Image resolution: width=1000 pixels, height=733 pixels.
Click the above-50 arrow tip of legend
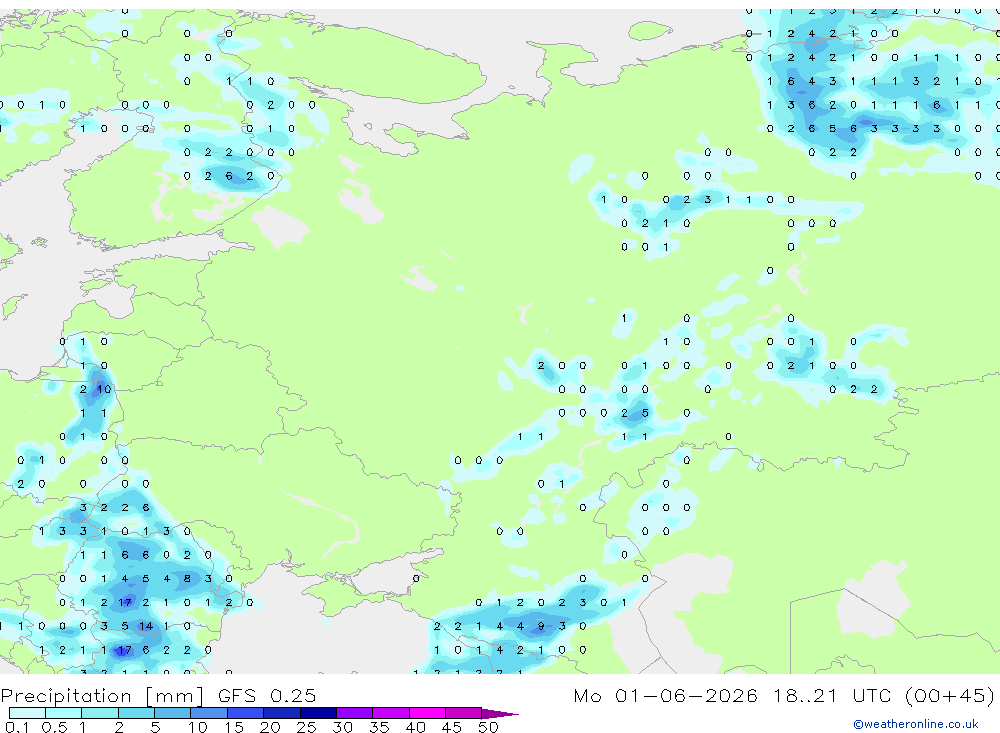(501, 714)
